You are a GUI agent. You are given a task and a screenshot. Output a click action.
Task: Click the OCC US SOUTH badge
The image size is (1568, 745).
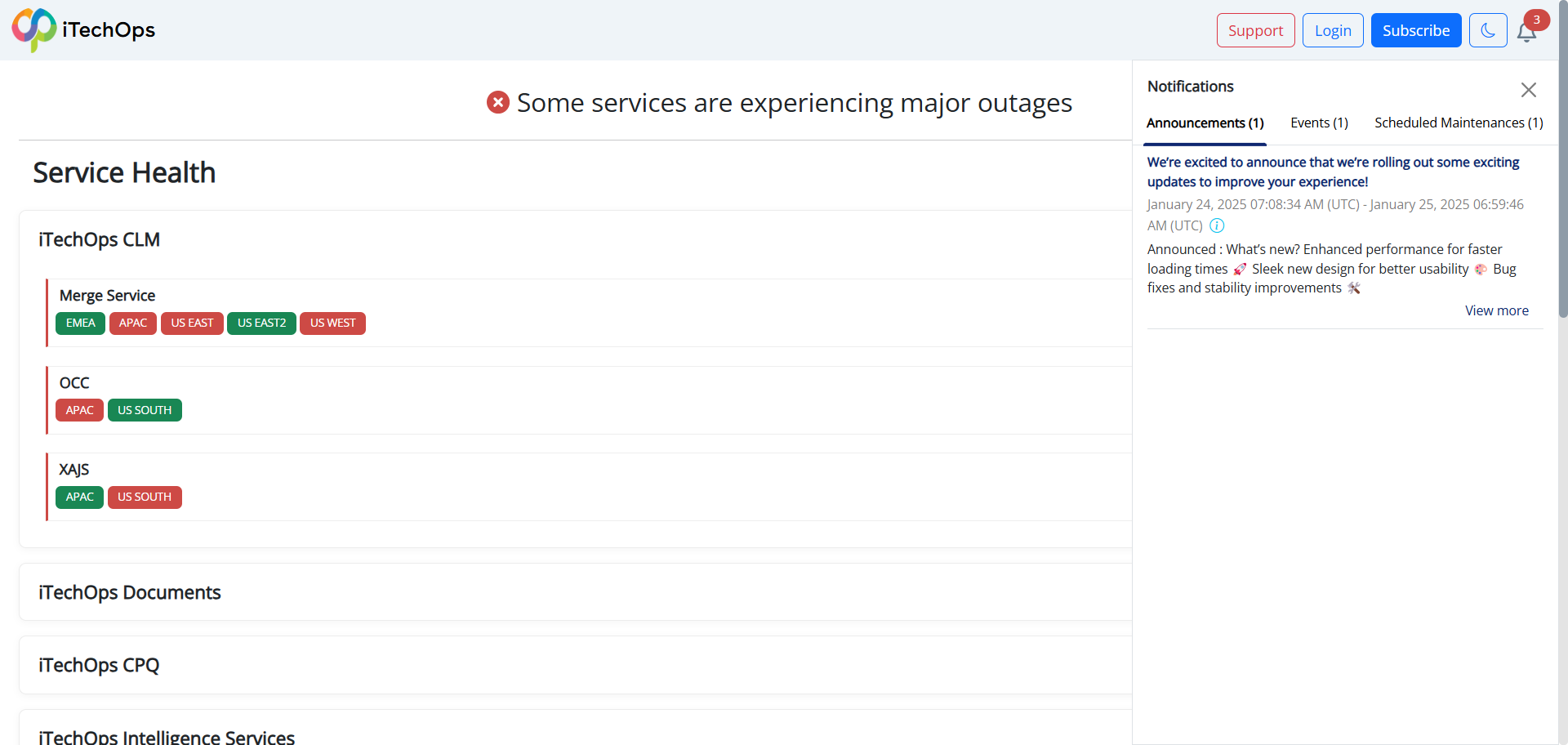tap(145, 410)
